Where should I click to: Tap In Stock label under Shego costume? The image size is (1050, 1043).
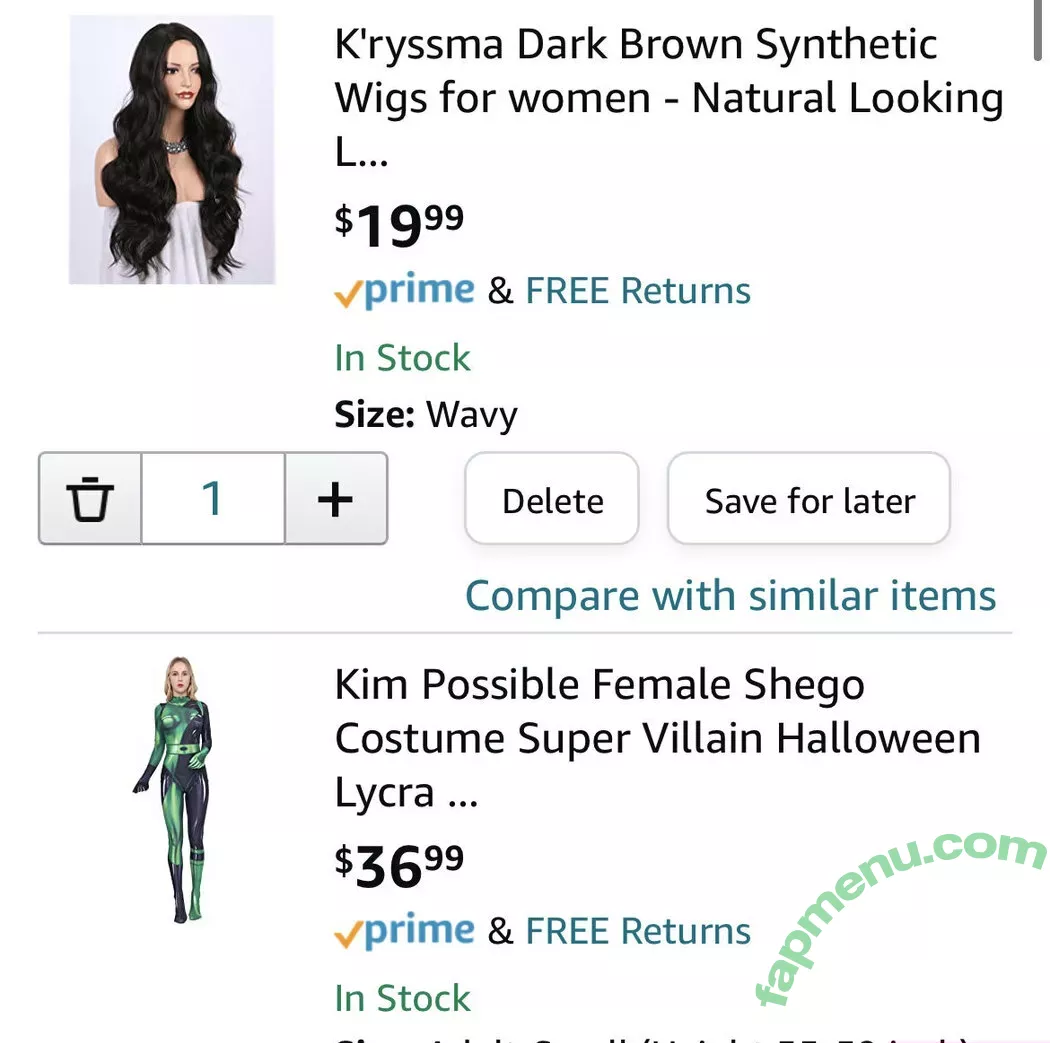coord(402,998)
